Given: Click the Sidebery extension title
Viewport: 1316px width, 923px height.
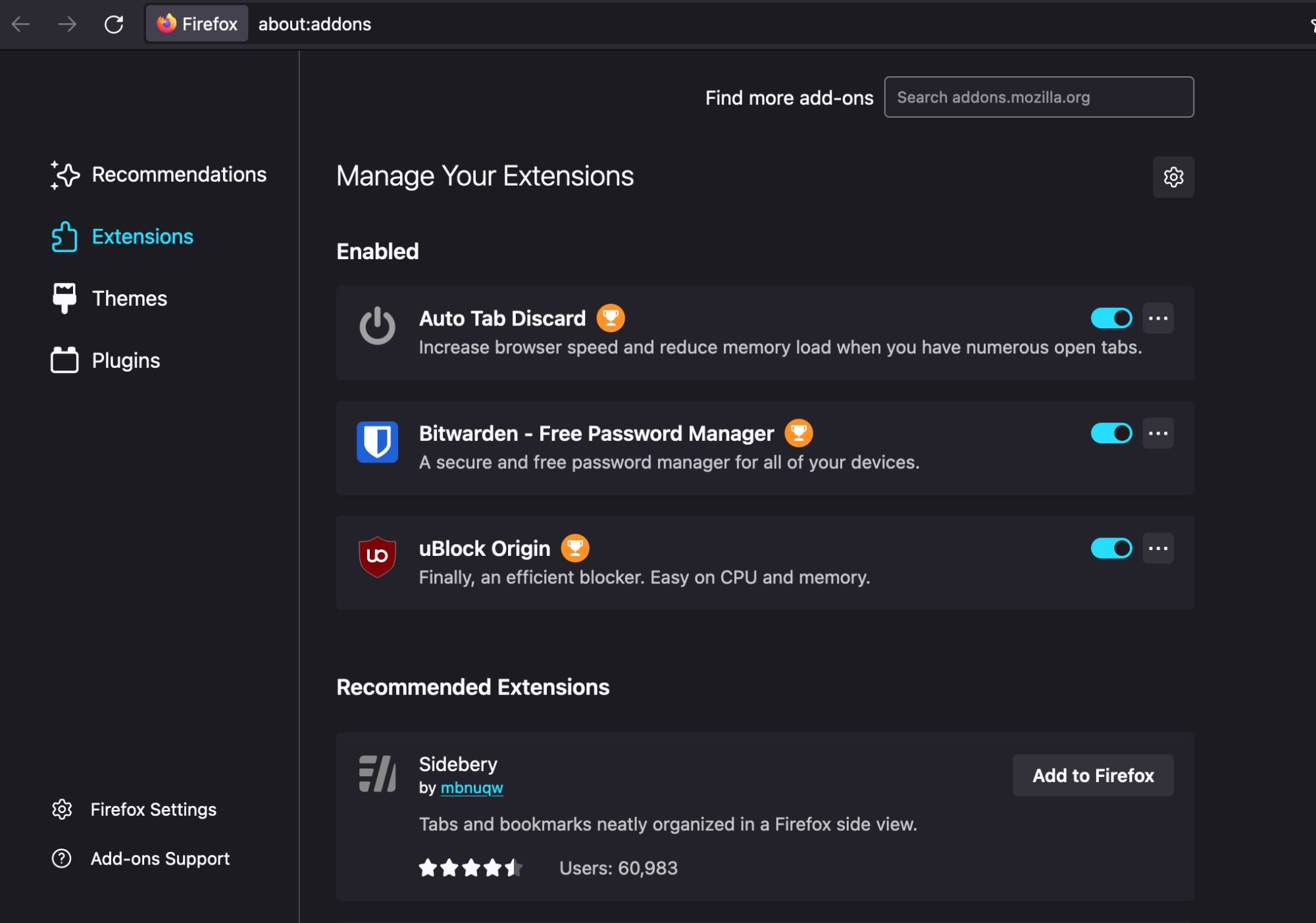Looking at the screenshot, I should (x=458, y=764).
